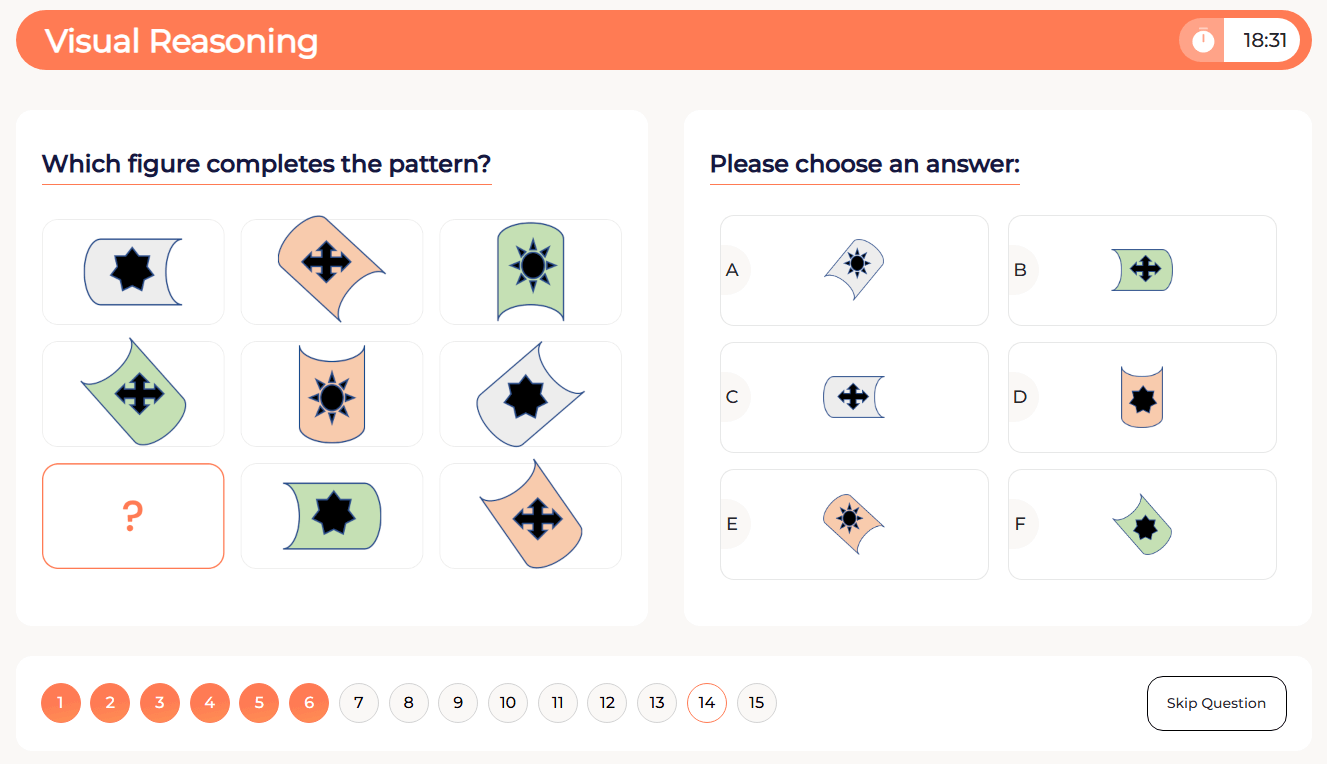The height and width of the screenshot is (764, 1327).
Task: Select answer D orange shield
Action: tap(1142, 397)
